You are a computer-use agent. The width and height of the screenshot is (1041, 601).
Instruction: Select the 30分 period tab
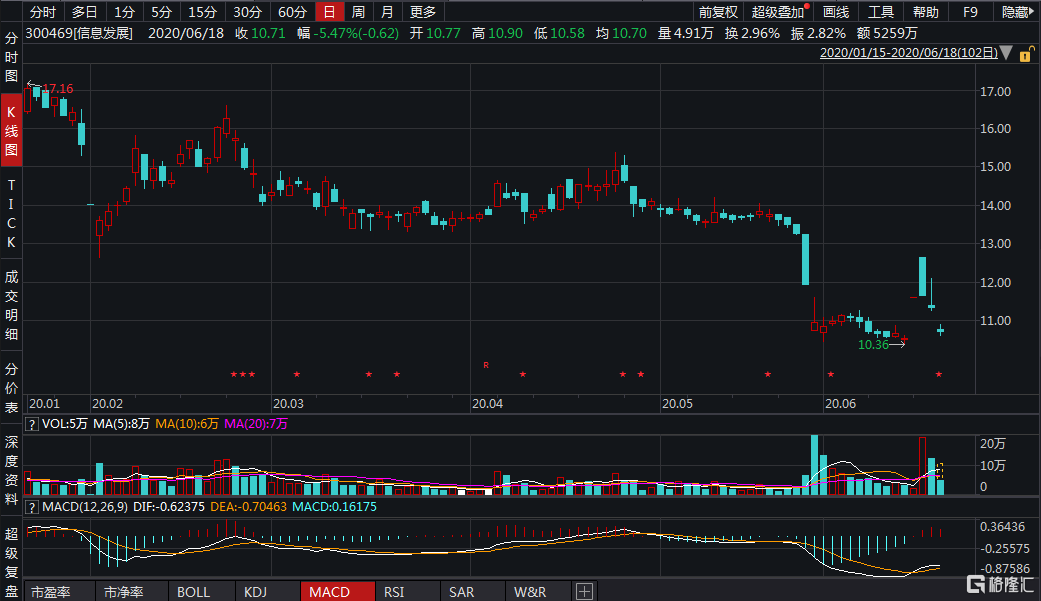(248, 12)
